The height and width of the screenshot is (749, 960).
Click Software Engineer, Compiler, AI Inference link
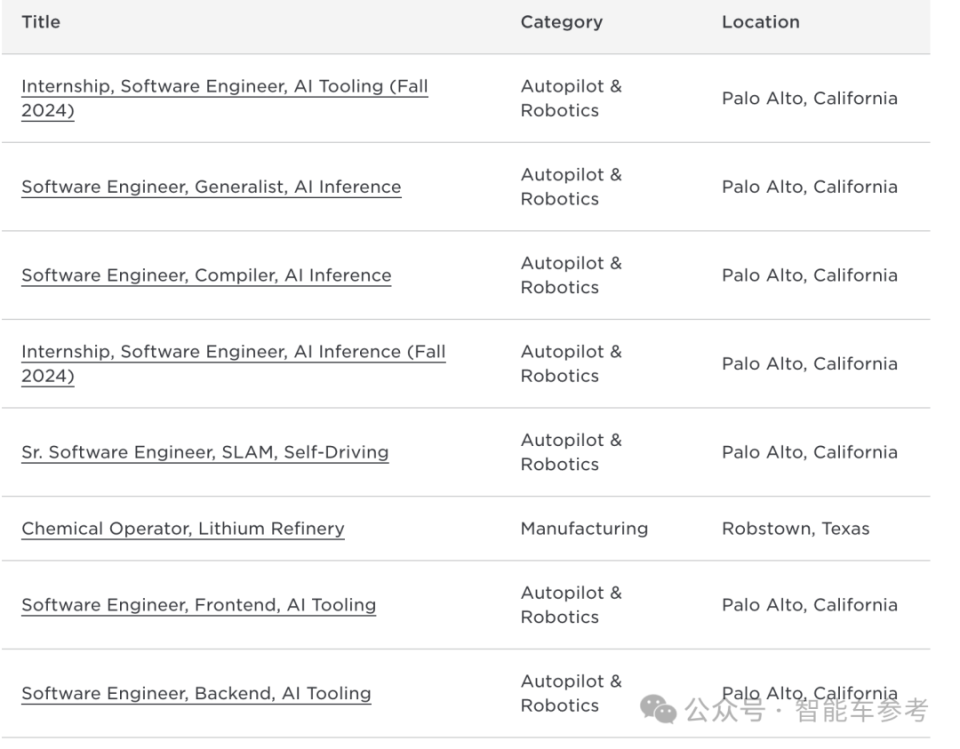tap(206, 275)
